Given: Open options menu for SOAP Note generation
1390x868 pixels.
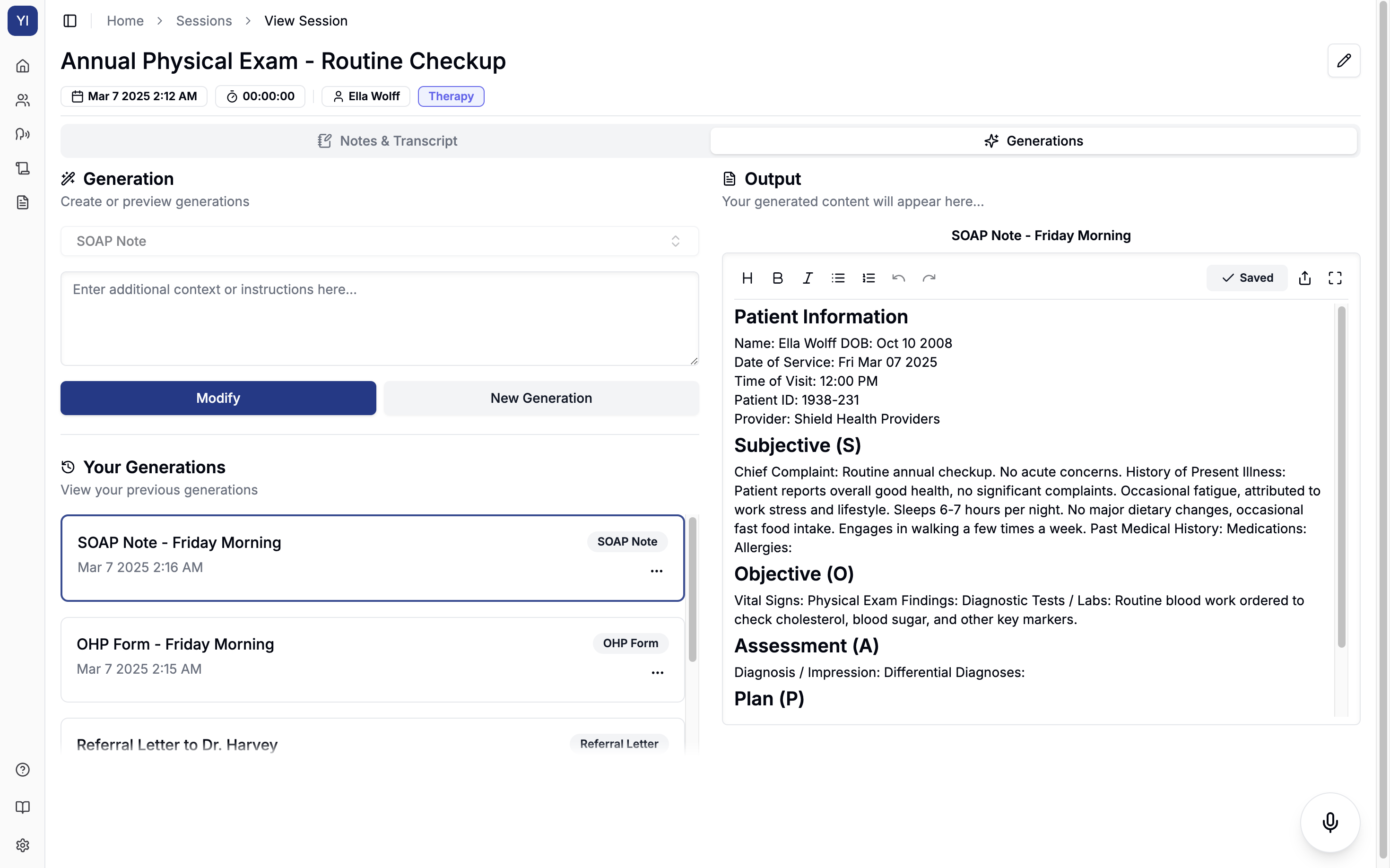Looking at the screenshot, I should (656, 571).
